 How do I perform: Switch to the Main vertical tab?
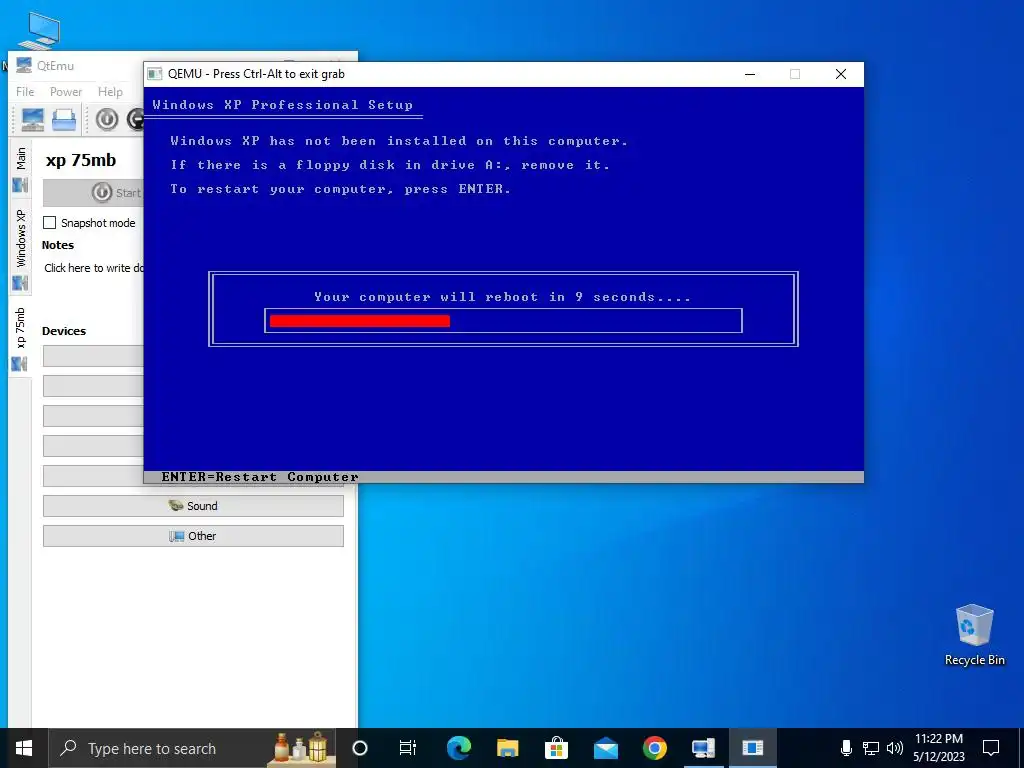(20, 168)
